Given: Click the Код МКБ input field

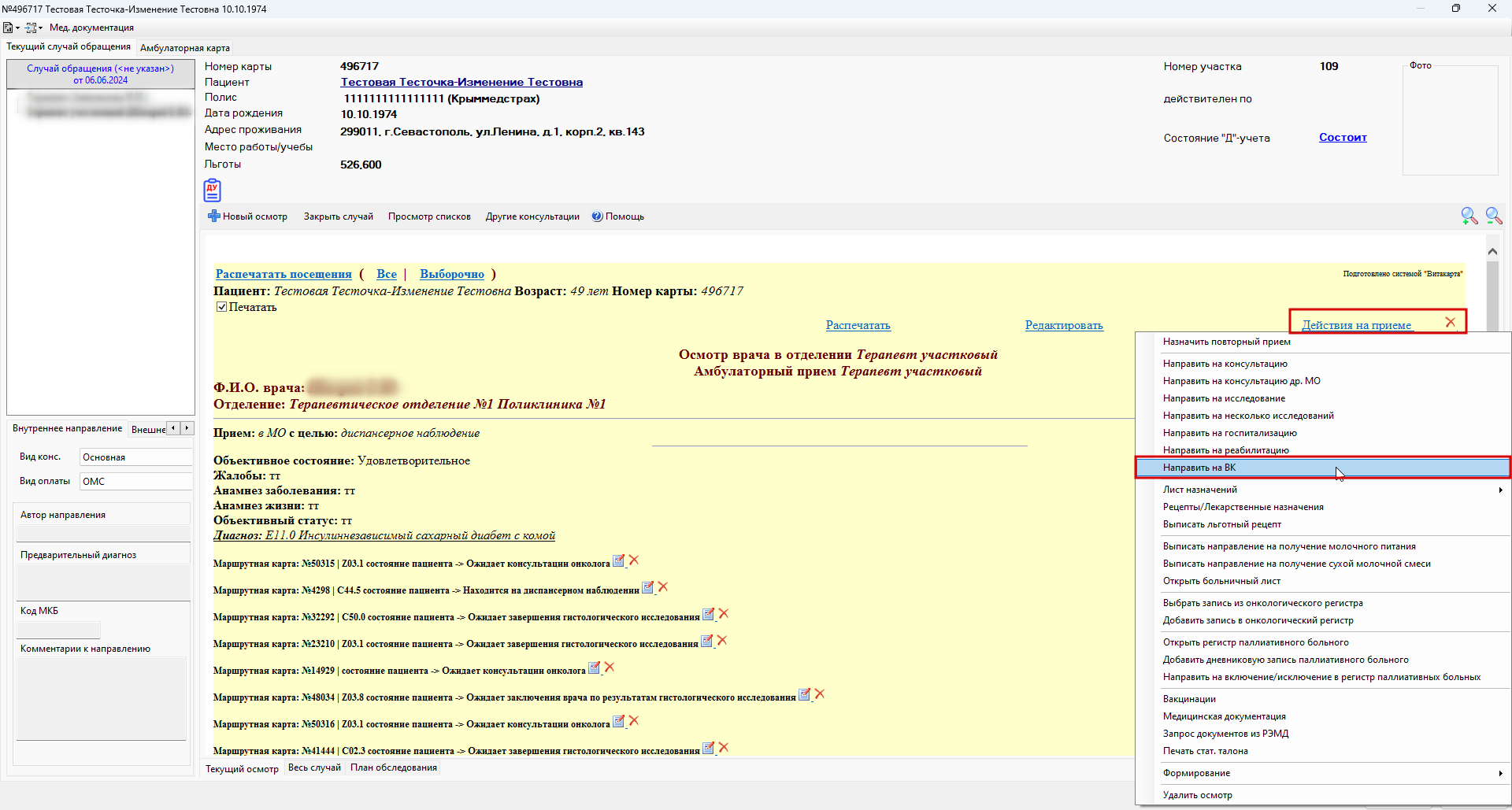Looking at the screenshot, I should (59, 630).
